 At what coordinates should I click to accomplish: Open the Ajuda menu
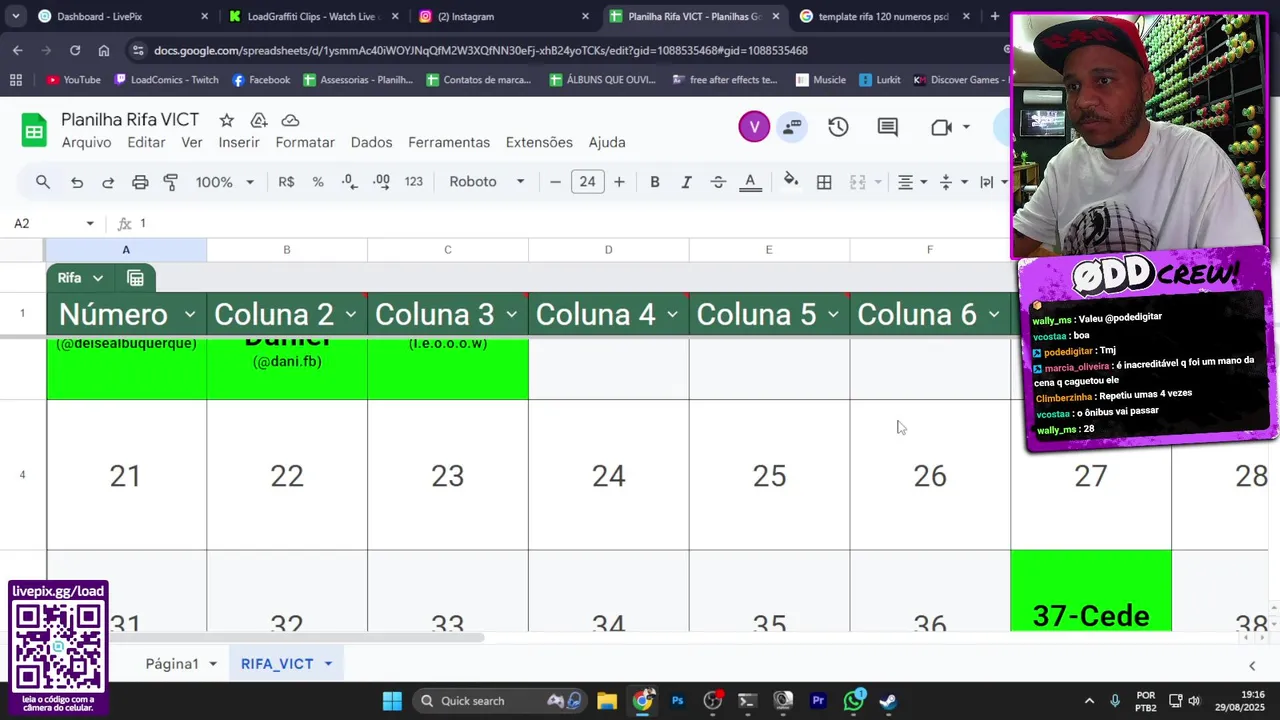tap(607, 142)
